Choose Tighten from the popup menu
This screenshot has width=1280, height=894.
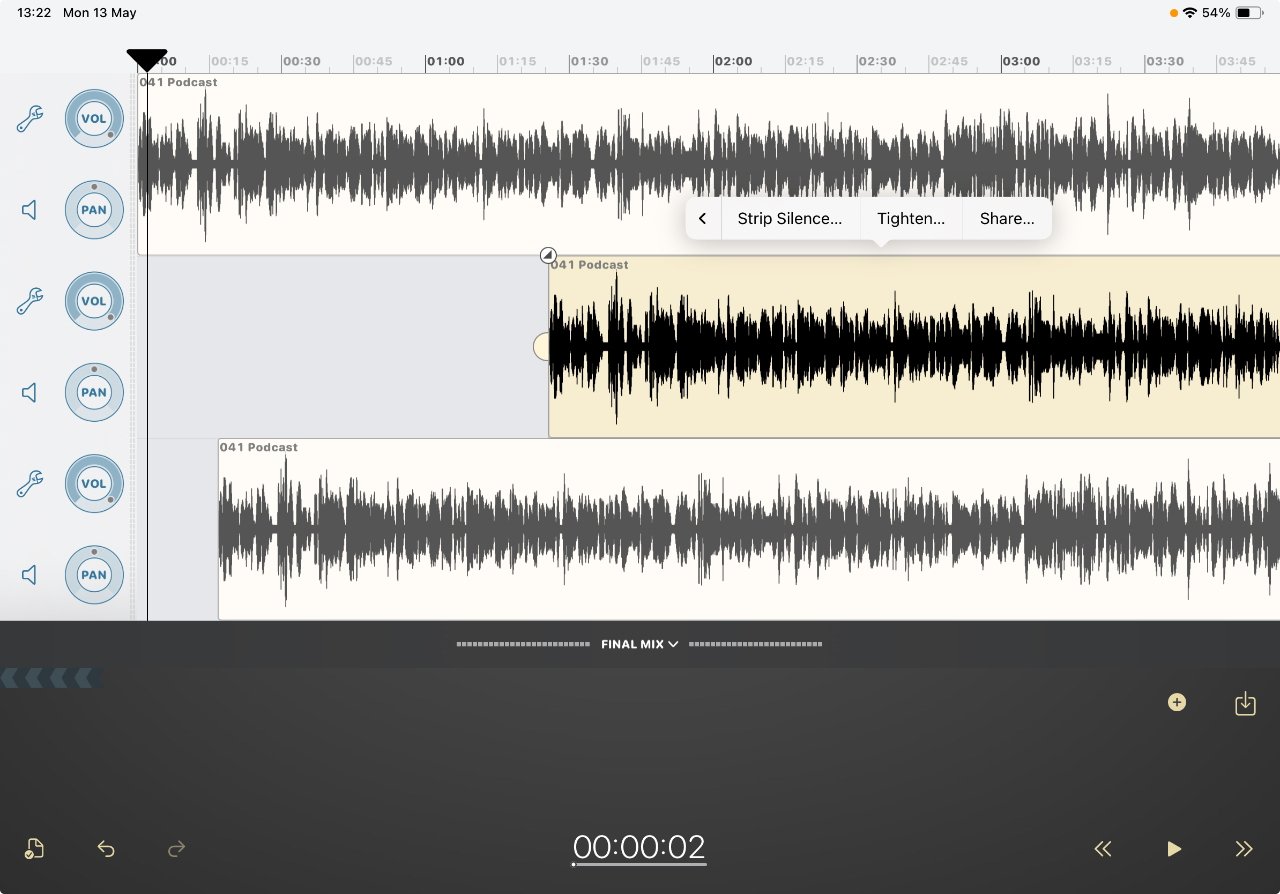point(910,218)
